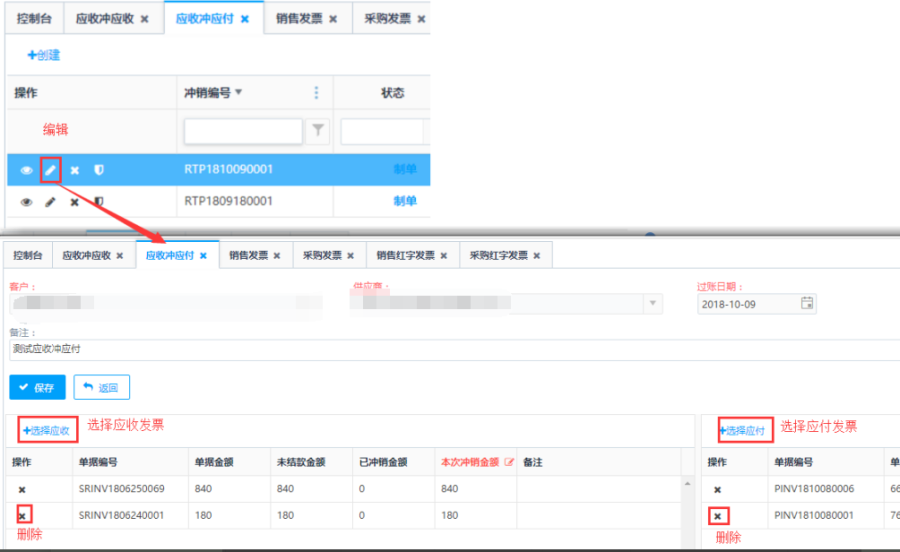Click +选择应付 to add payable invoices
The height and width of the screenshot is (552, 900).
[744, 431]
